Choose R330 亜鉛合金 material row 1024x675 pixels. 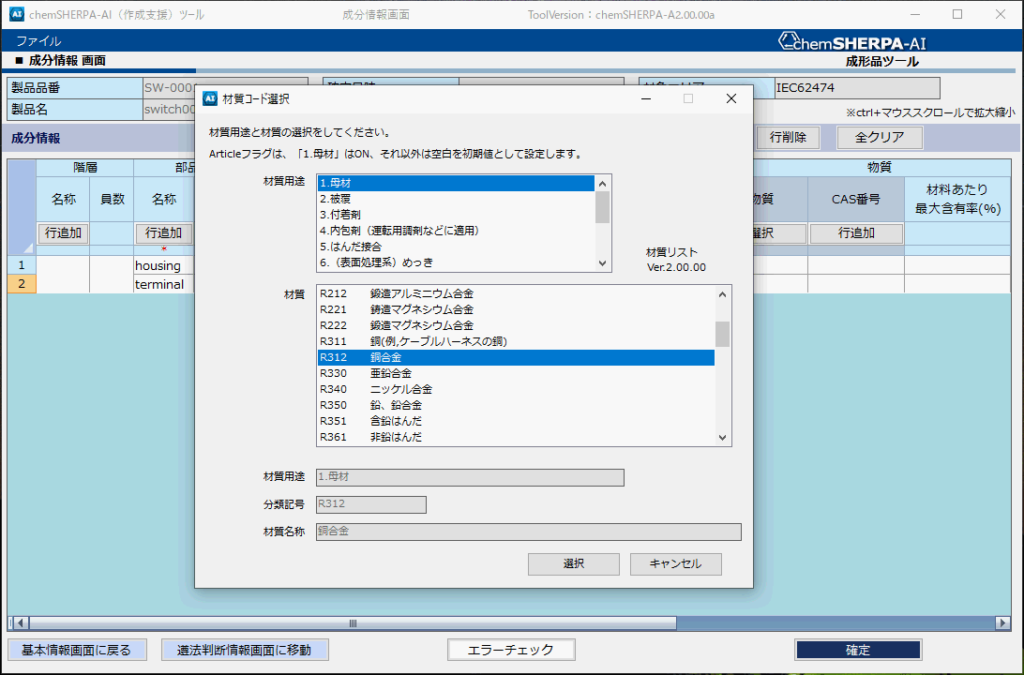(x=516, y=373)
